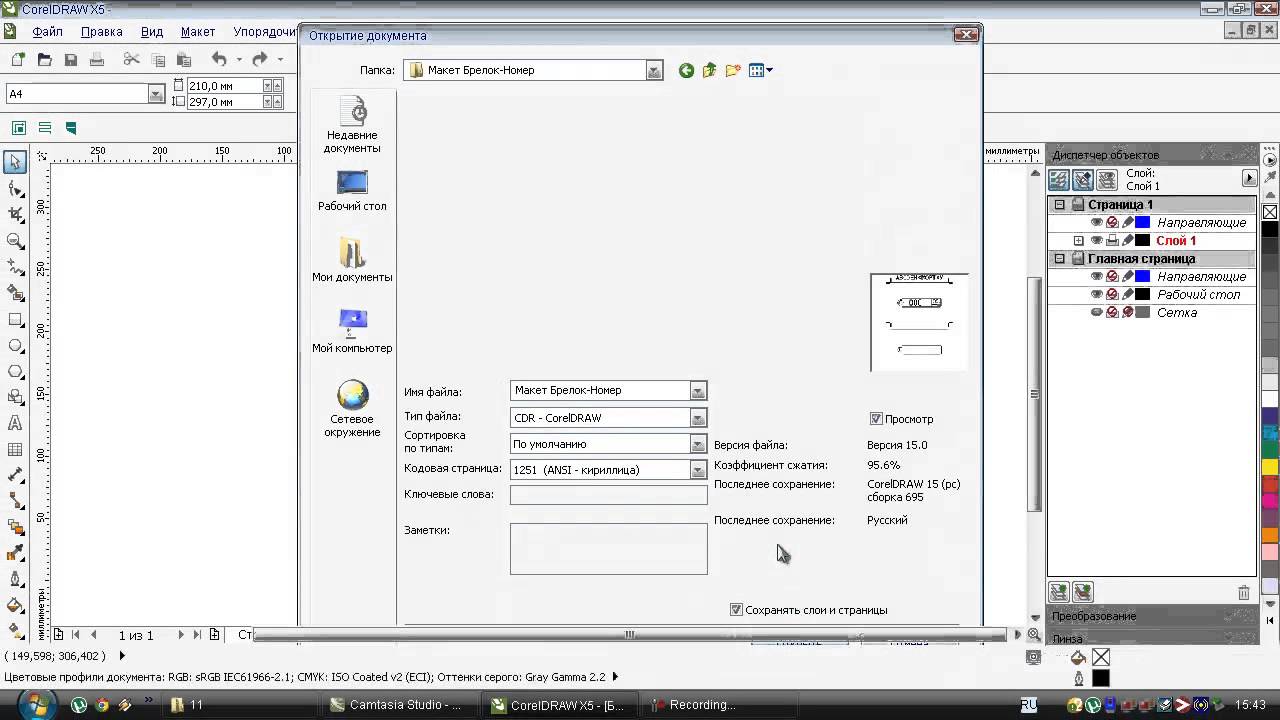This screenshot has width=1280, height=720.
Task: Collapse Главная страница tree node
Action: [1060, 259]
